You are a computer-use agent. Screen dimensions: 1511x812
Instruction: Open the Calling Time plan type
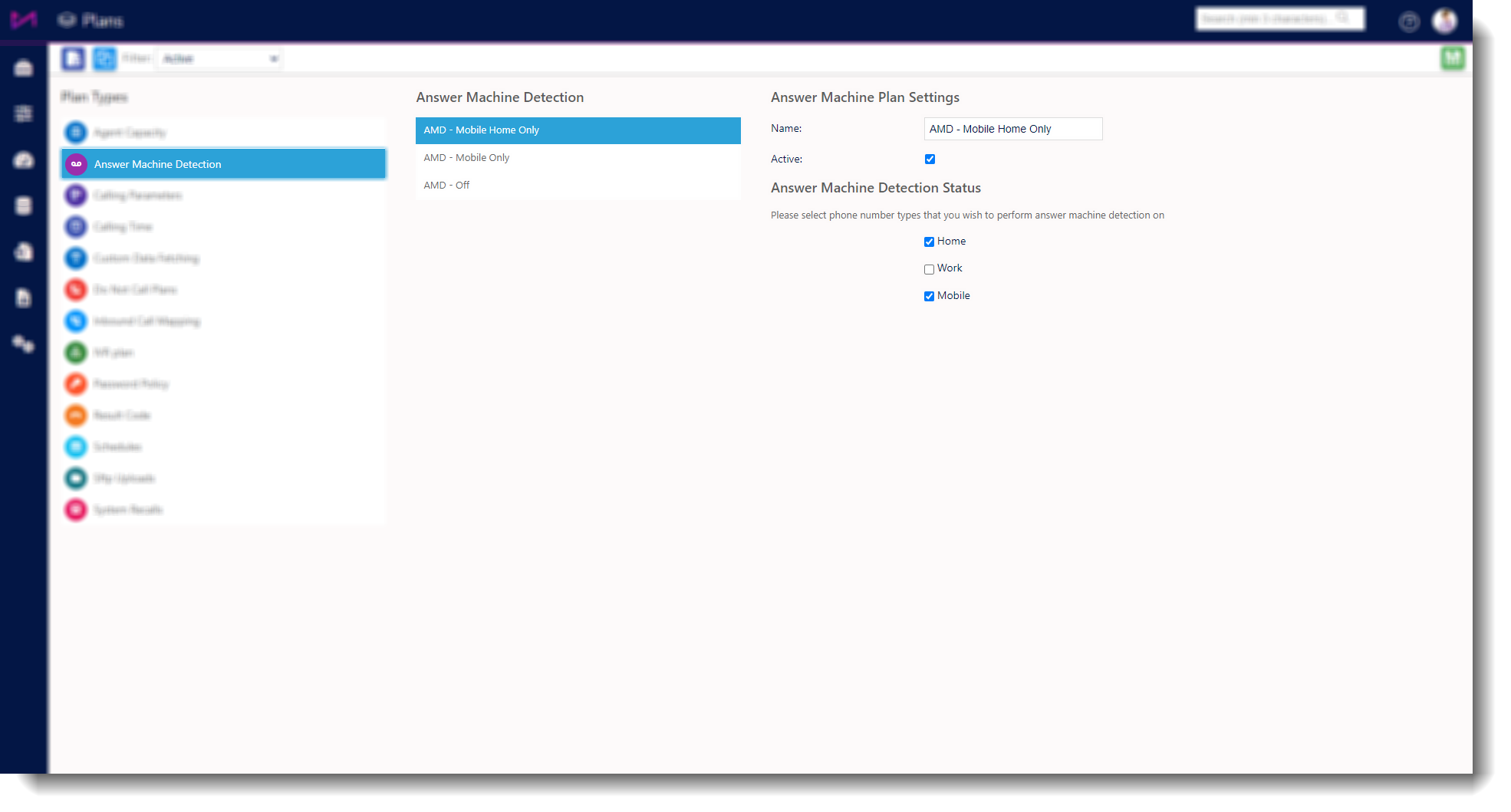tap(223, 227)
